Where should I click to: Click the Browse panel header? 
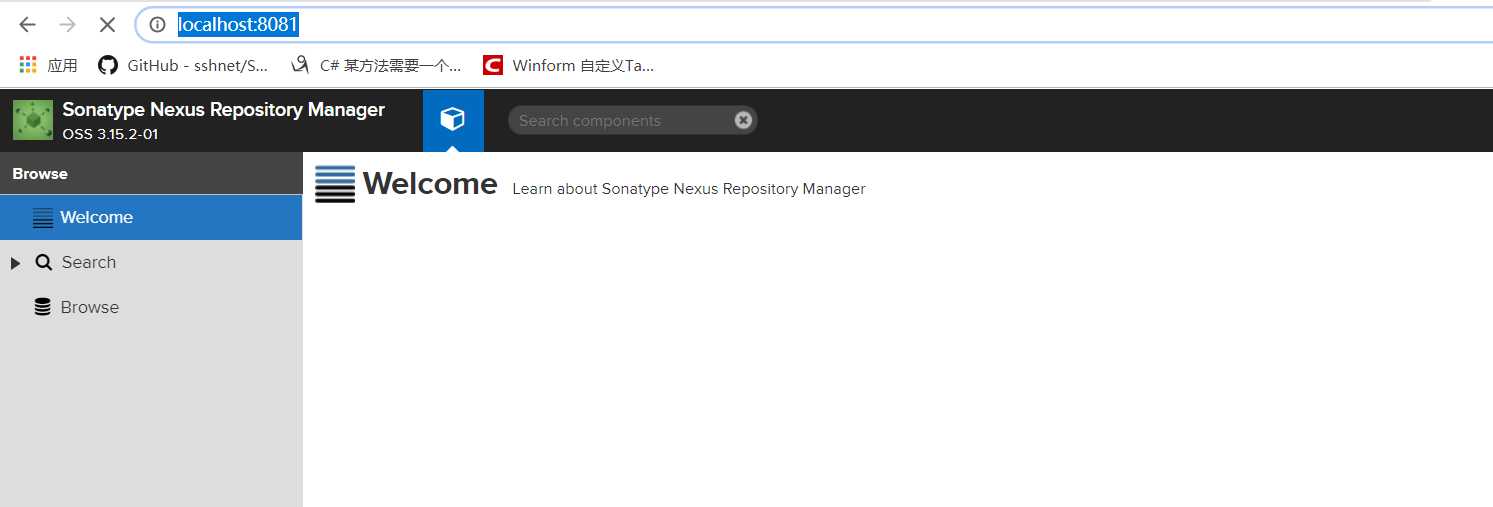151,173
